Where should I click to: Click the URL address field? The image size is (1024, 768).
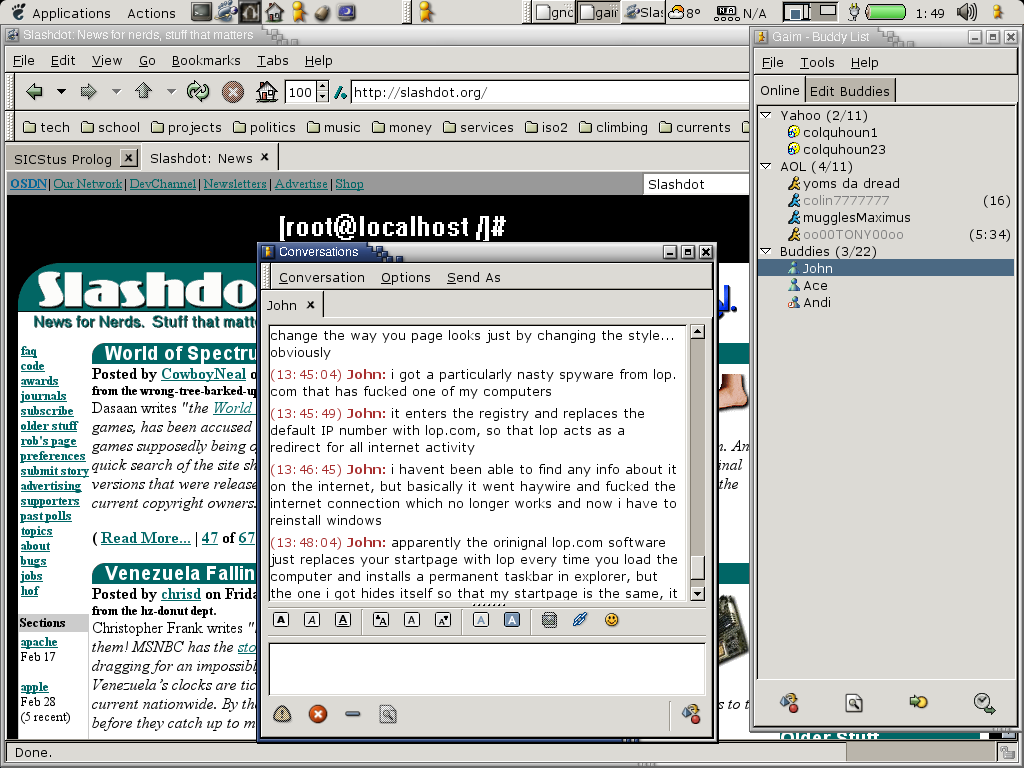click(550, 92)
